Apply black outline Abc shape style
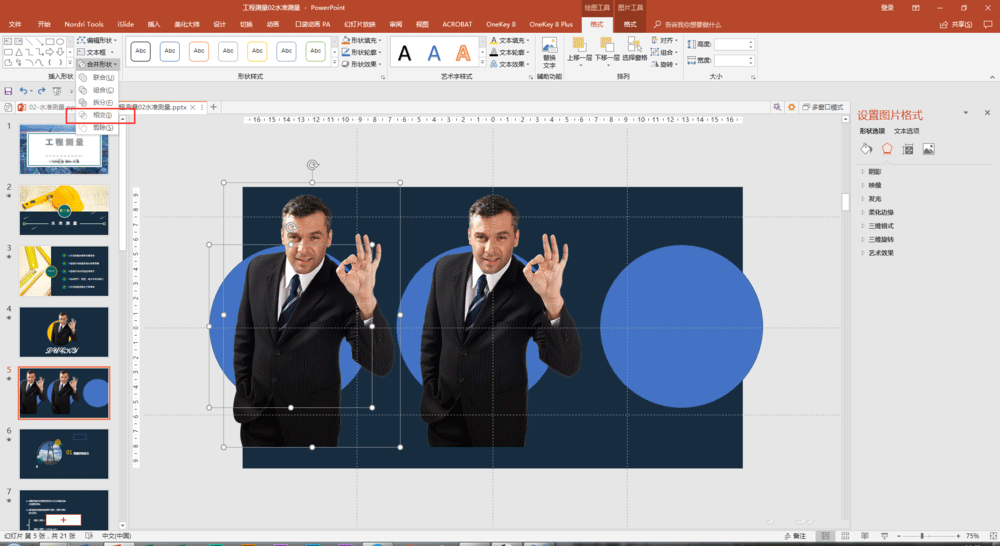The image size is (1000, 546). tap(141, 51)
